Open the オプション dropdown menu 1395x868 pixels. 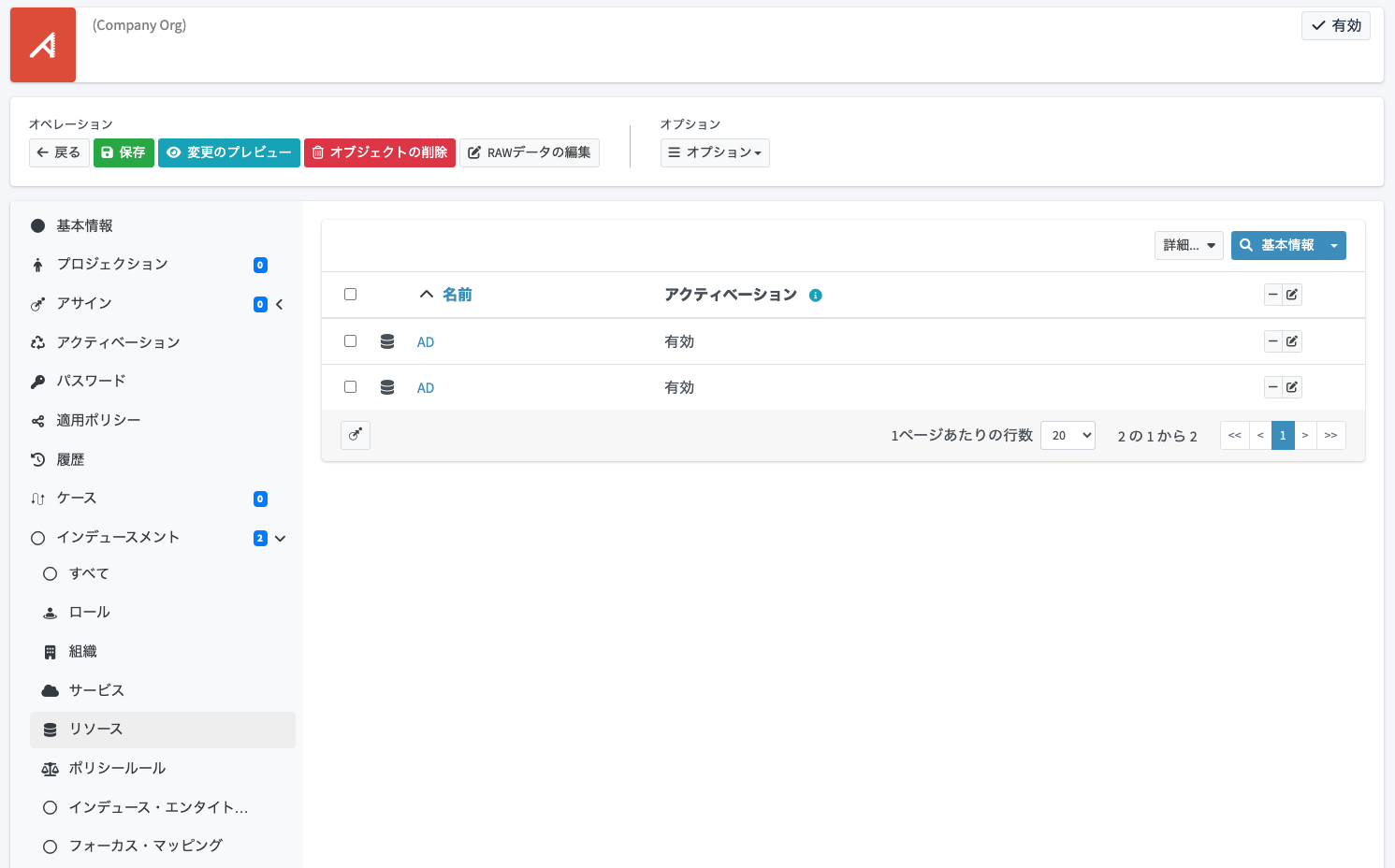click(x=715, y=152)
